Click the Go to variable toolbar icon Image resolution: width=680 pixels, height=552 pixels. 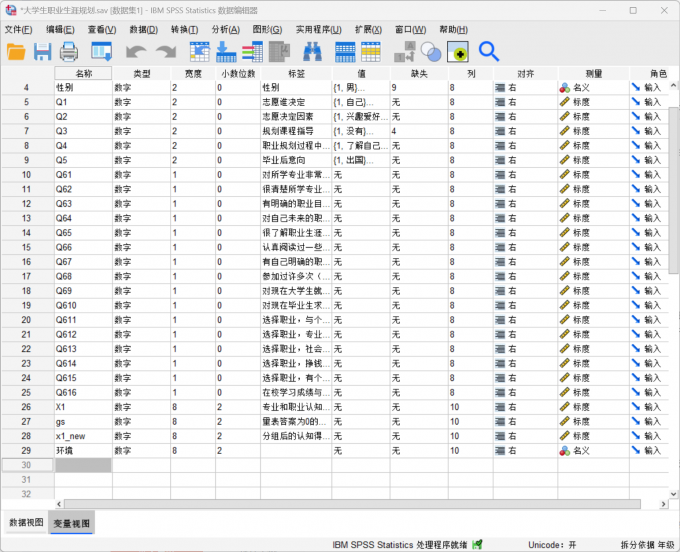[x=226, y=52]
